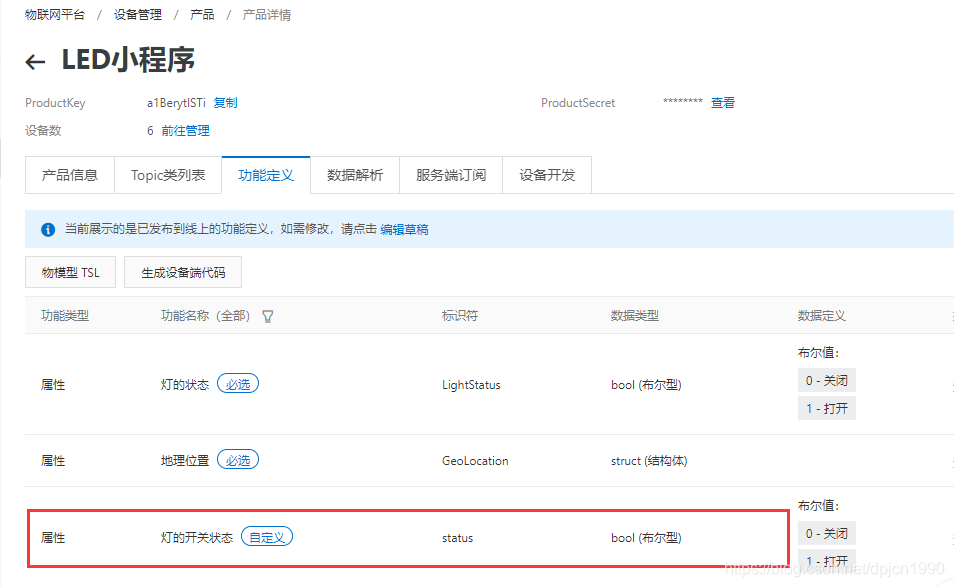Click bool (布尔型) in status row

[646, 538]
